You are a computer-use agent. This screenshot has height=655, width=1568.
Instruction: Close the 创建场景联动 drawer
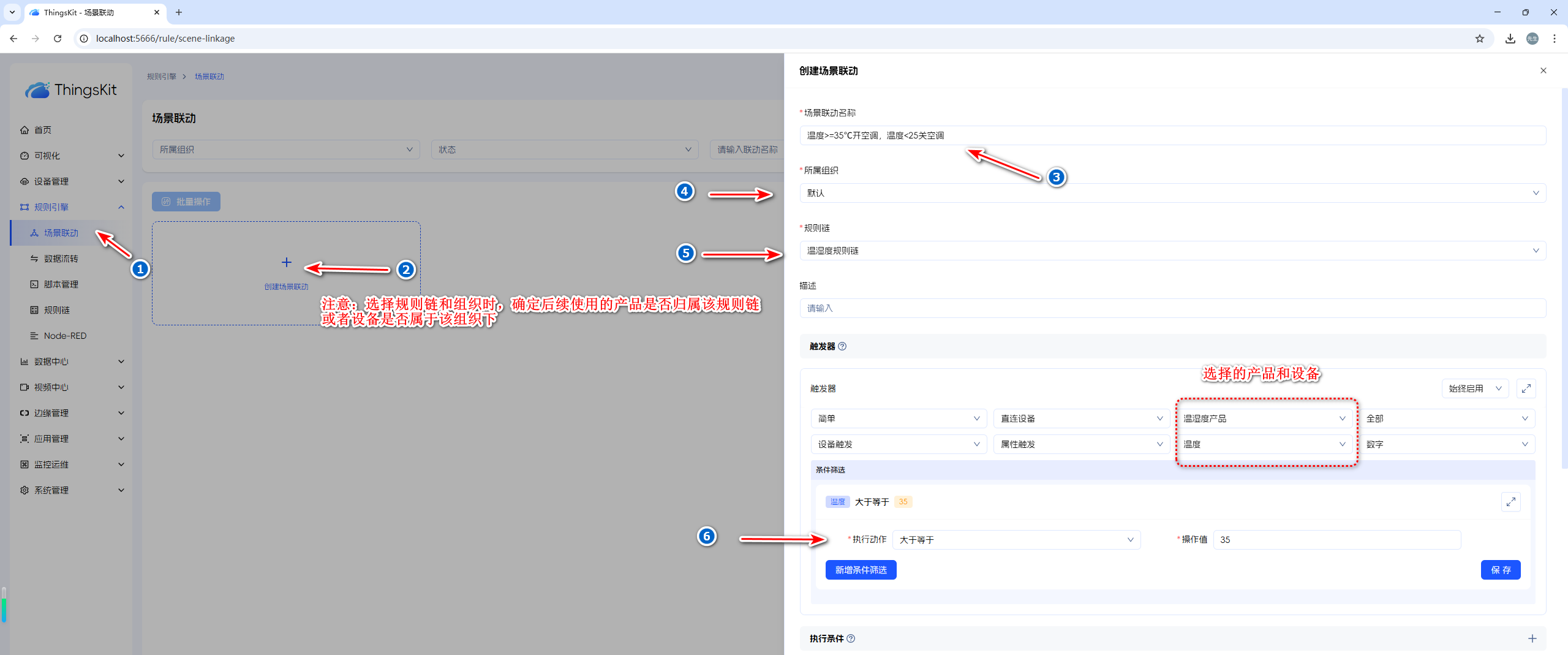tap(1543, 70)
